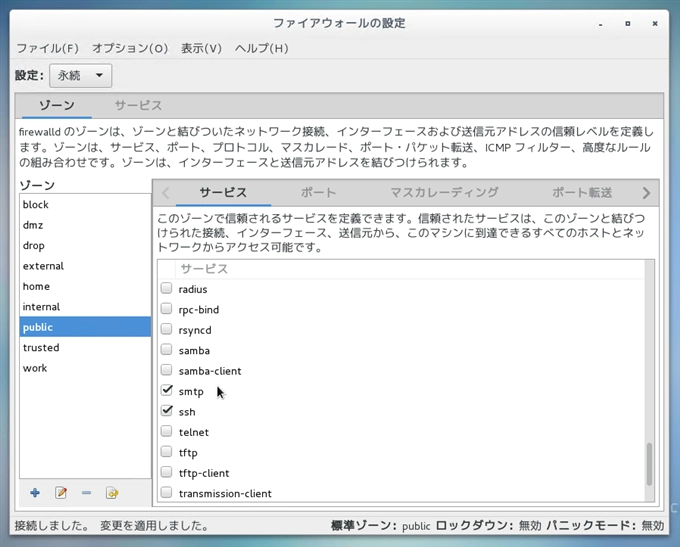Open the ヘルプ(H) menu
The height and width of the screenshot is (547, 680).
click(x=262, y=48)
